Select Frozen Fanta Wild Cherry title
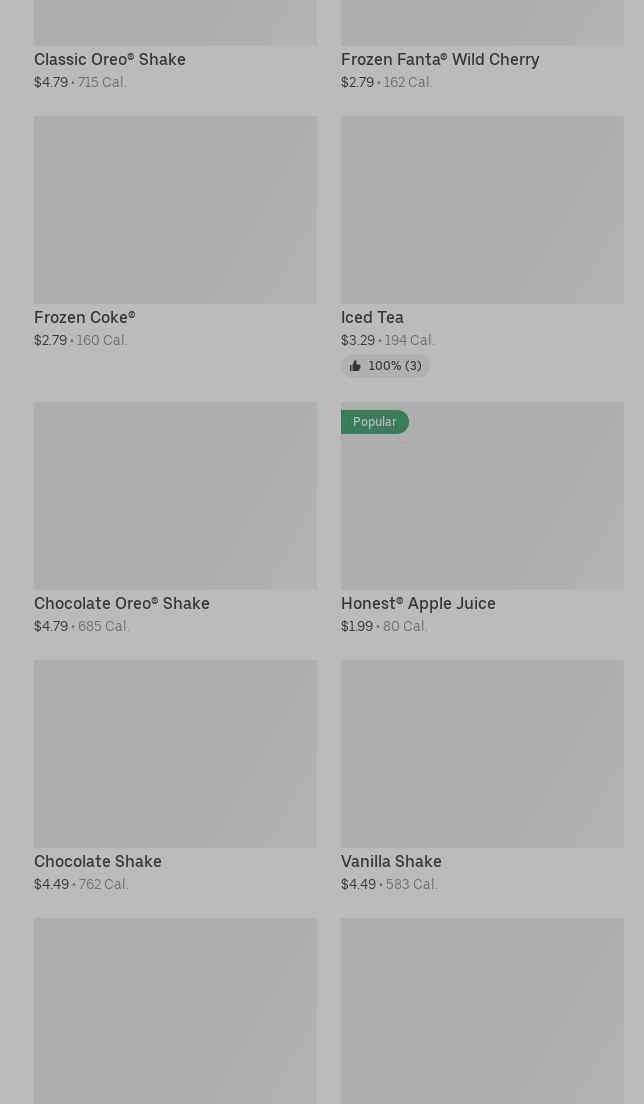Viewport: 644px width, 1104px height. [x=440, y=60]
